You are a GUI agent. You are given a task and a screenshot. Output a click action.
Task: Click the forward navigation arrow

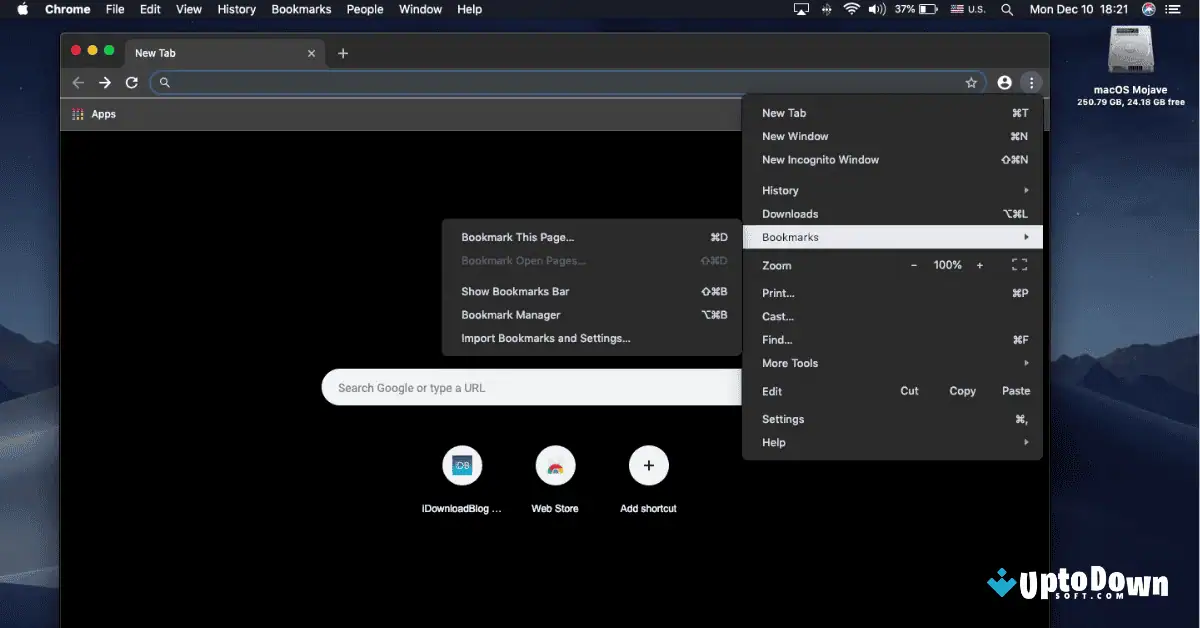pyautogui.click(x=104, y=83)
